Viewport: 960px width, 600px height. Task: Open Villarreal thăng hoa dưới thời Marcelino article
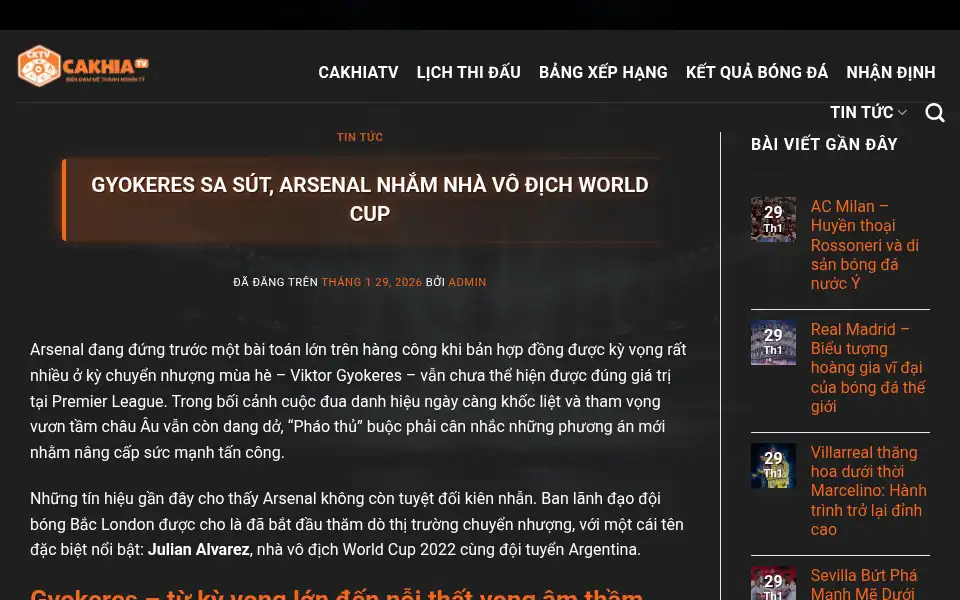[x=868, y=491]
